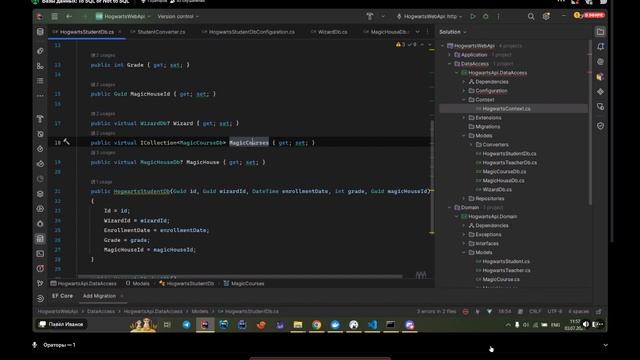640x360 pixels.
Task: Click the Rider icon in the taskbar
Action: coord(205,324)
